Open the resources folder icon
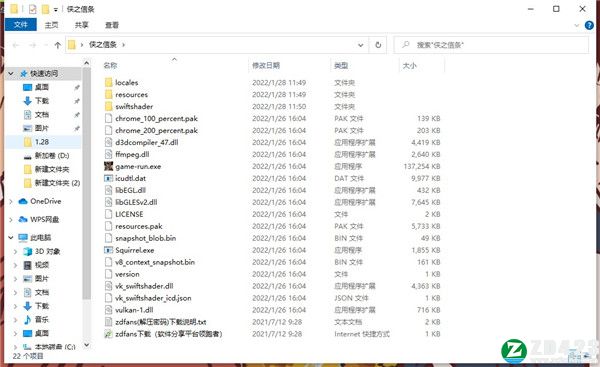 pos(109,94)
